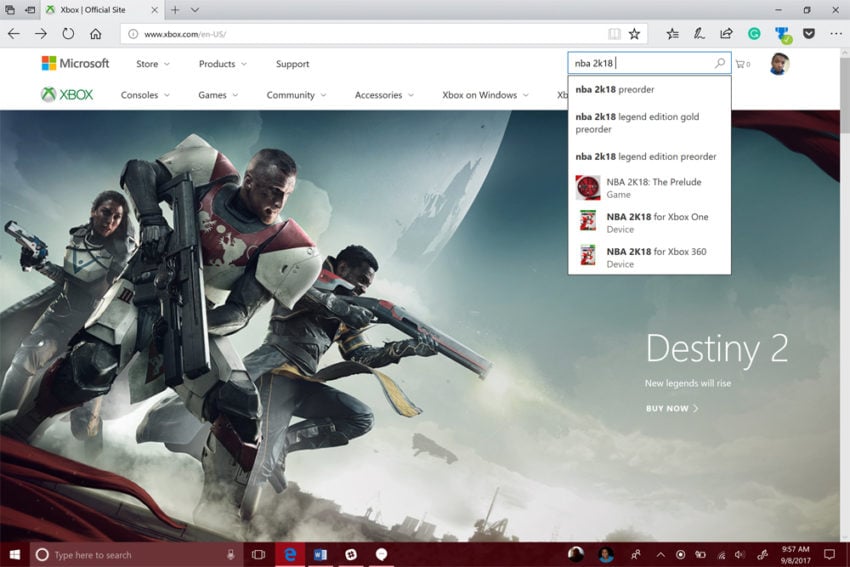The width and height of the screenshot is (850, 567).
Task: Open the Windows Start menu
Action: [15, 555]
